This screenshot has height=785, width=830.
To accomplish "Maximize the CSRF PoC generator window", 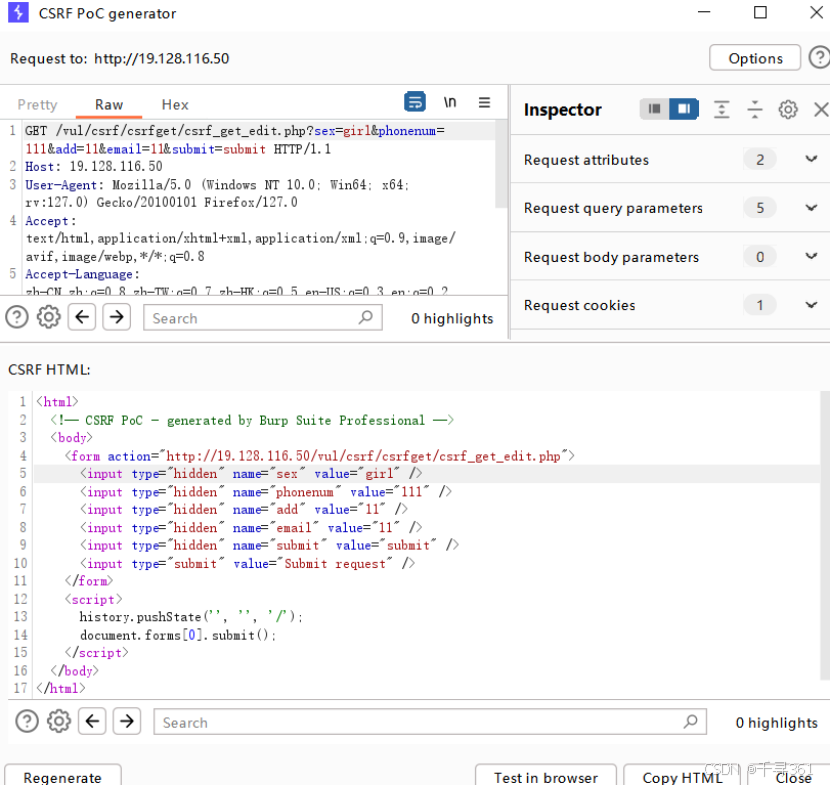I will coord(760,12).
